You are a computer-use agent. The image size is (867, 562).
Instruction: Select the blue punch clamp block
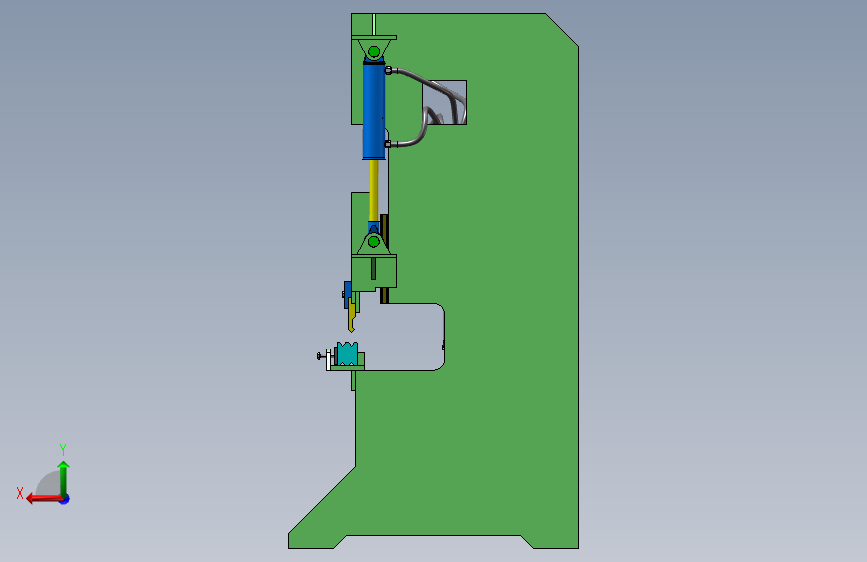pyautogui.click(x=347, y=294)
